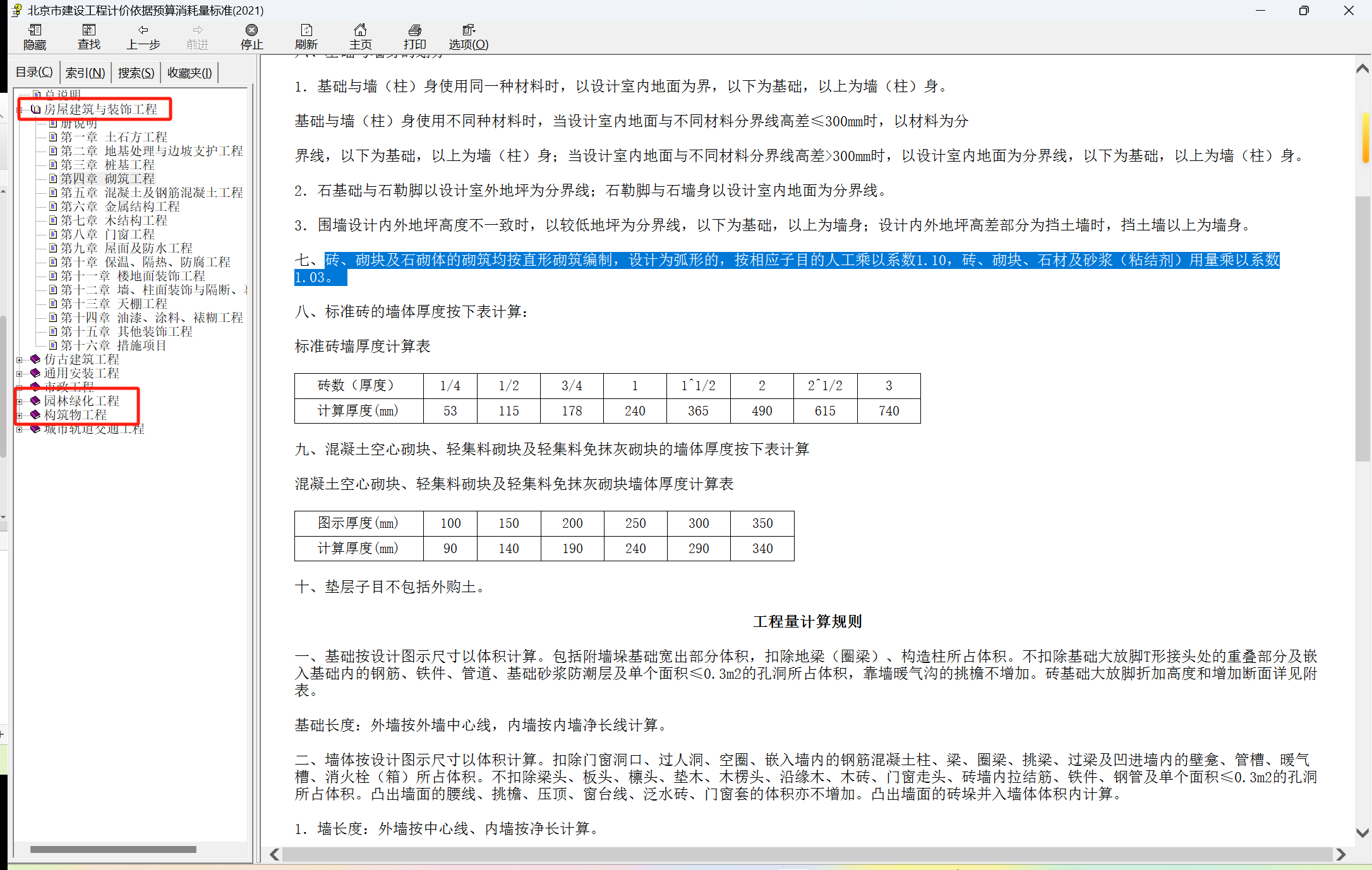The width and height of the screenshot is (1372, 870).
Task: Click book icon of 仿古建筑工程
Action: pyautogui.click(x=35, y=359)
